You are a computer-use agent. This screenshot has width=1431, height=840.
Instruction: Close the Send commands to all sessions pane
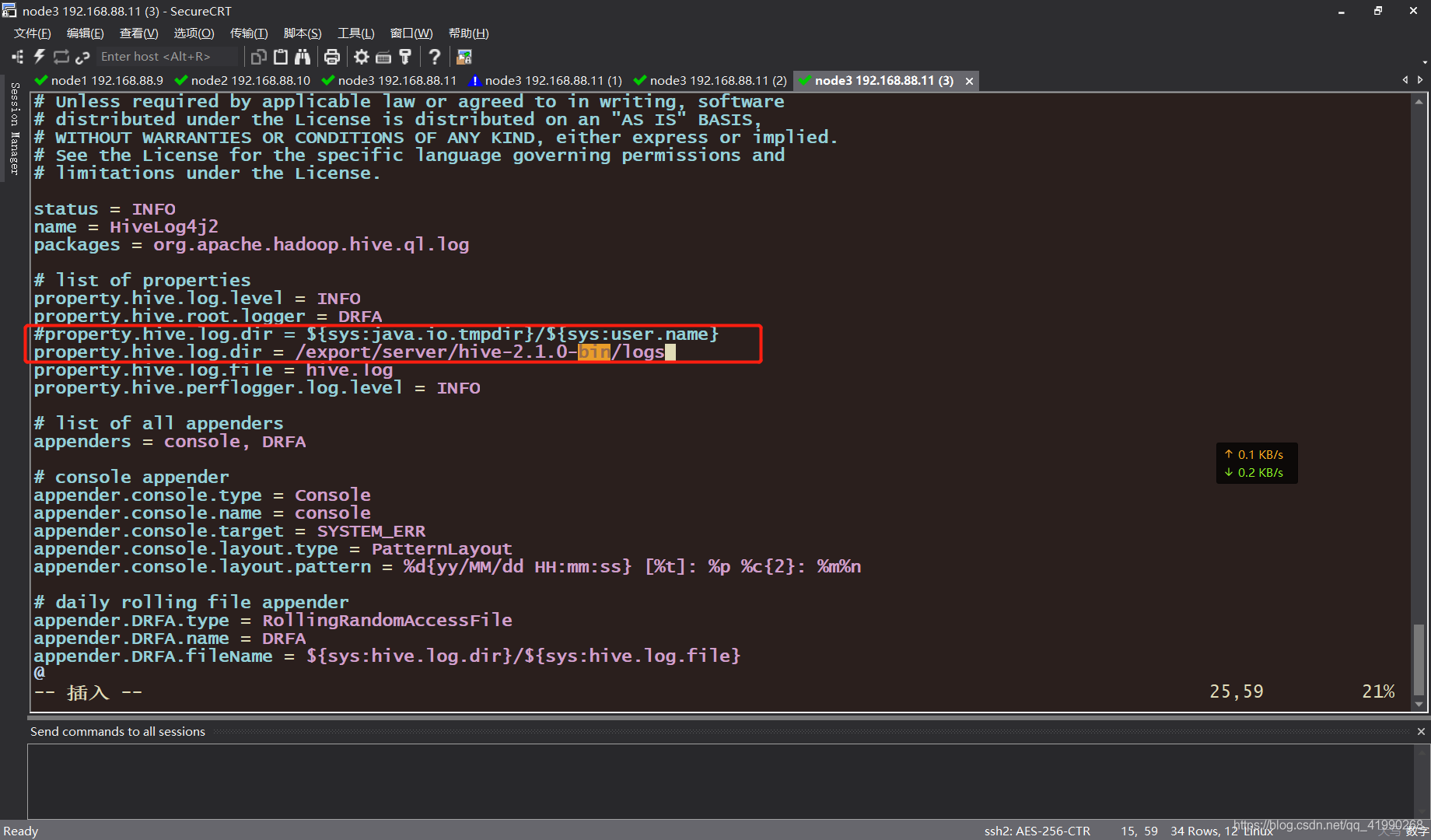pyautogui.click(x=1421, y=731)
